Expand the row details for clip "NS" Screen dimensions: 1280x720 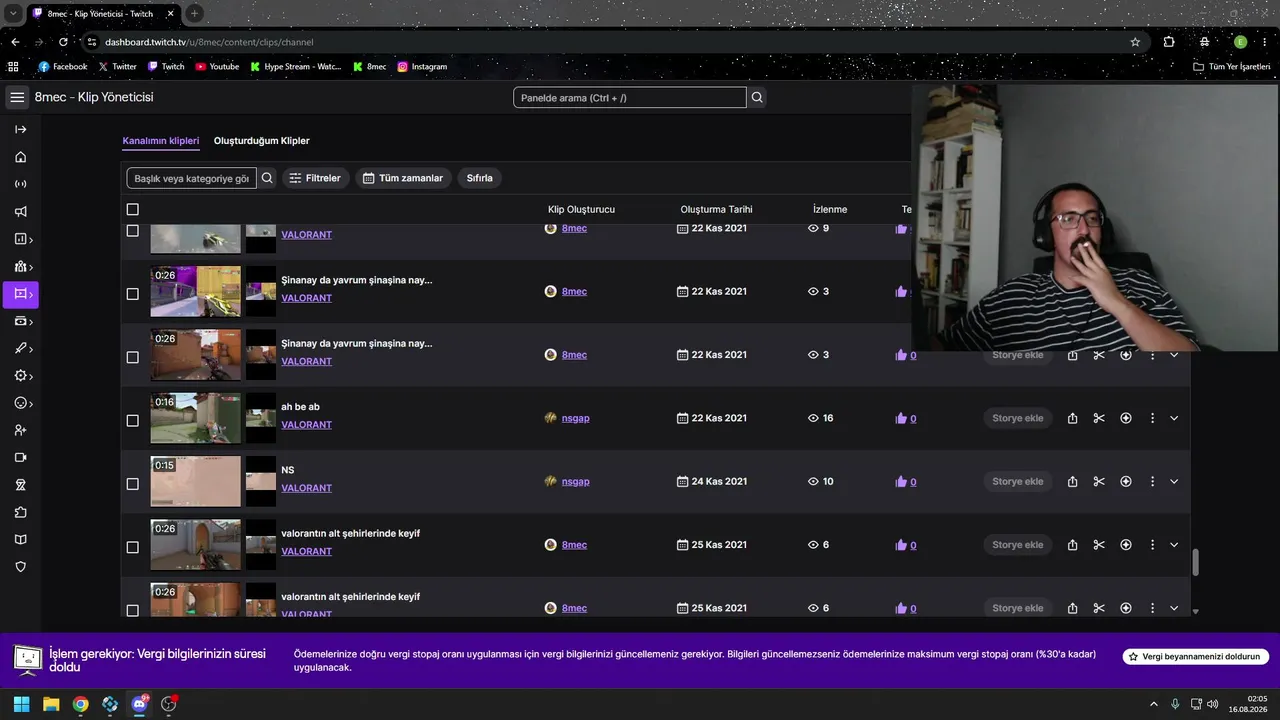click(x=1174, y=481)
